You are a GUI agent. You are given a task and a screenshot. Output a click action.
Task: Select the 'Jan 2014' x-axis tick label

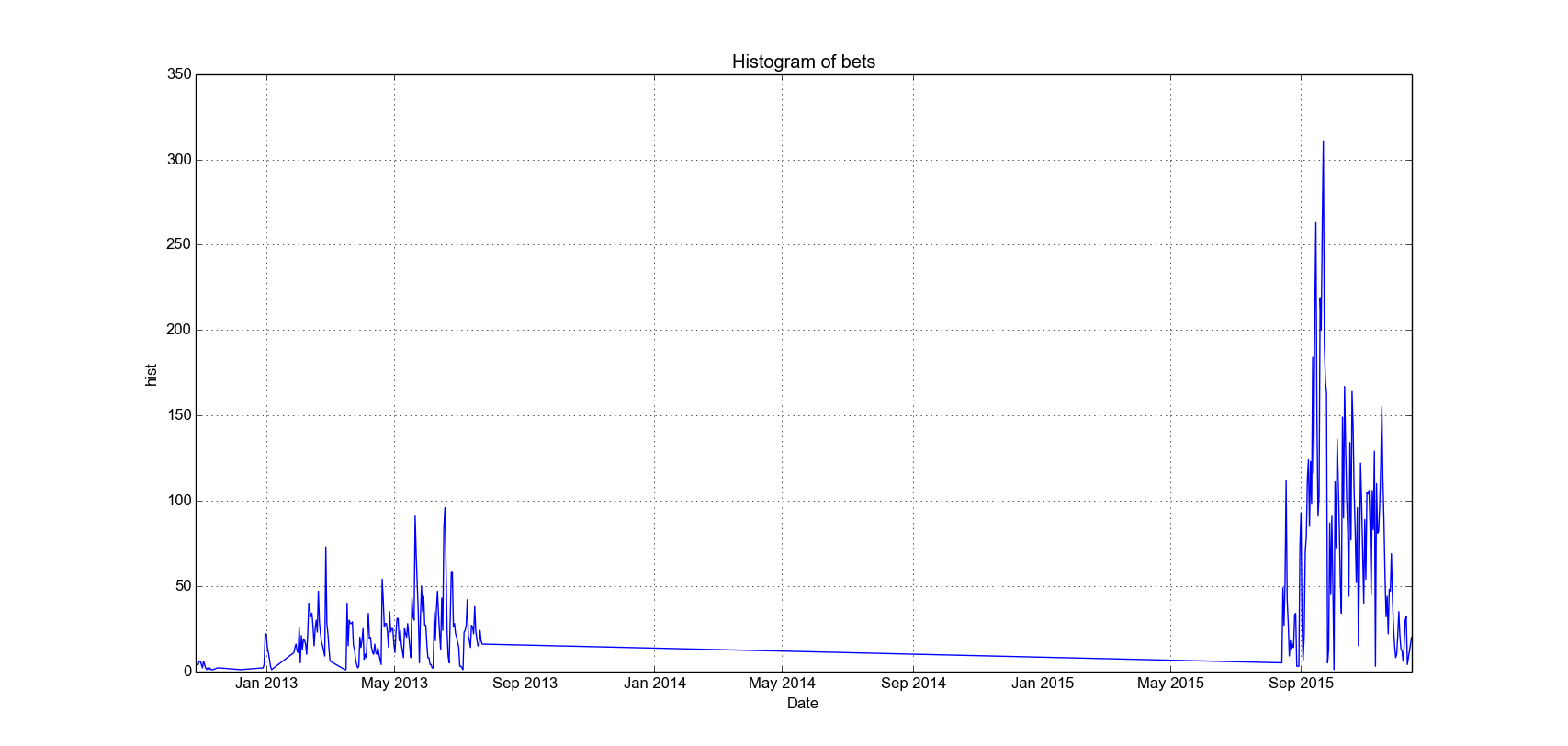(x=655, y=683)
